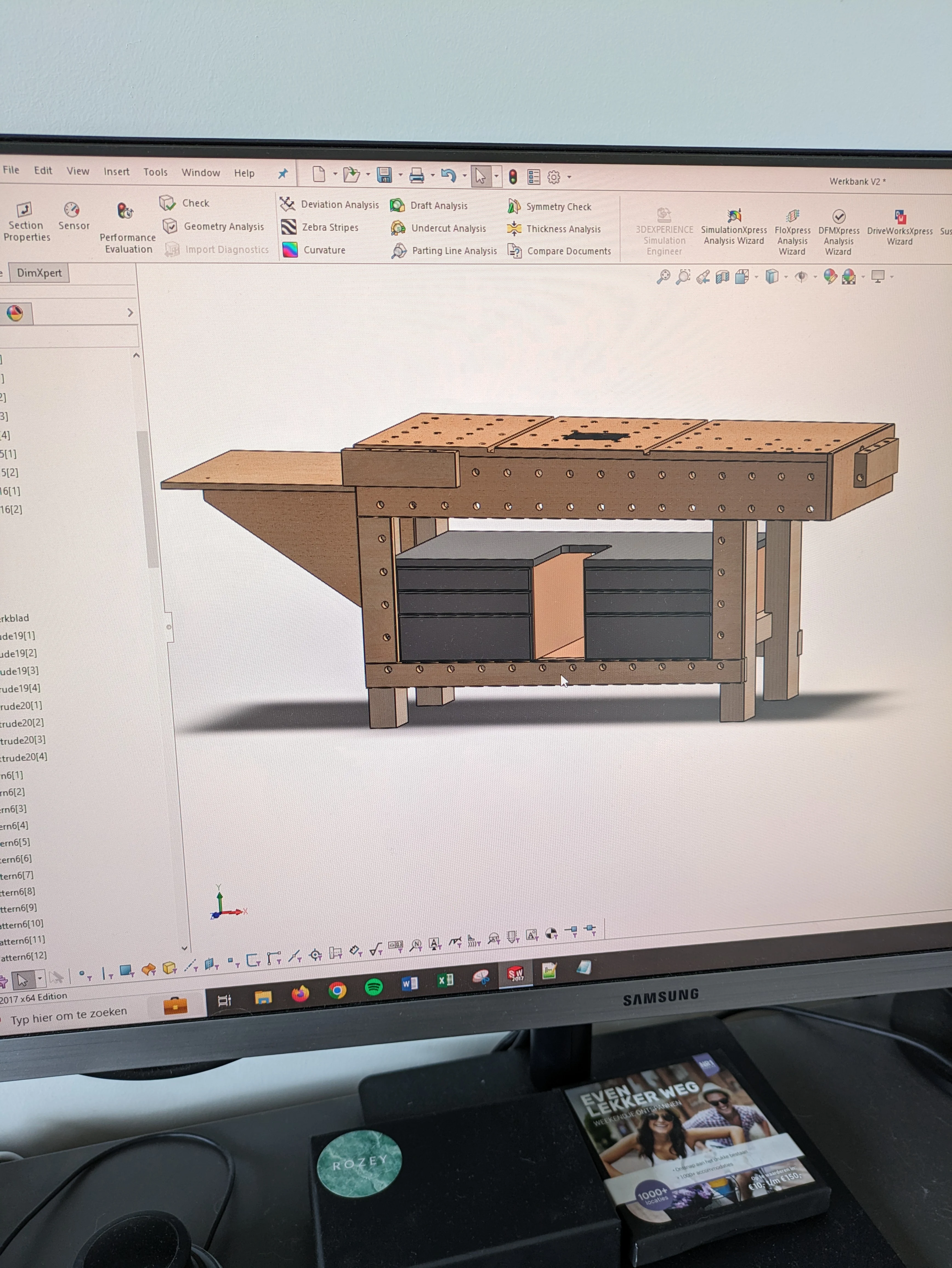Click the Rebuild traffic light icon
The height and width of the screenshot is (1268, 952).
(512, 177)
